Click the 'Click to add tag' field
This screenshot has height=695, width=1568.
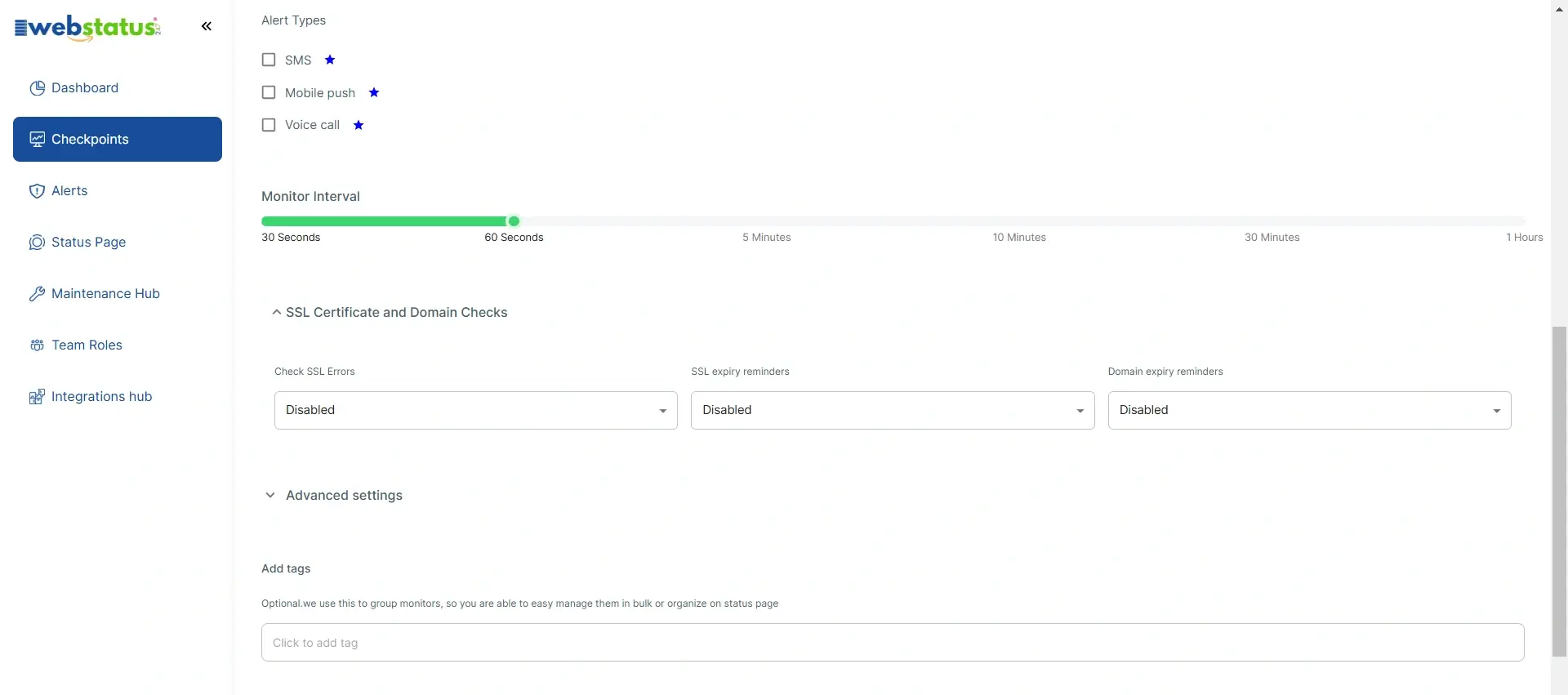click(x=893, y=643)
